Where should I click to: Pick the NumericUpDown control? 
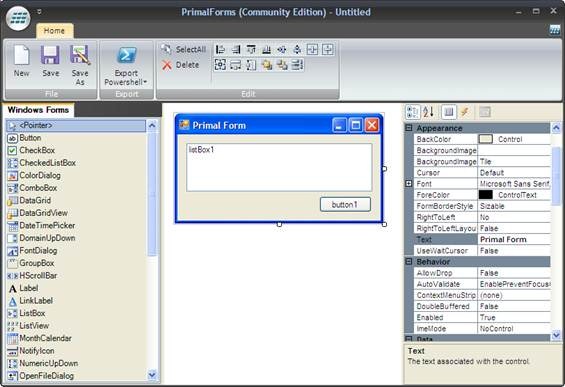[x=76, y=363]
